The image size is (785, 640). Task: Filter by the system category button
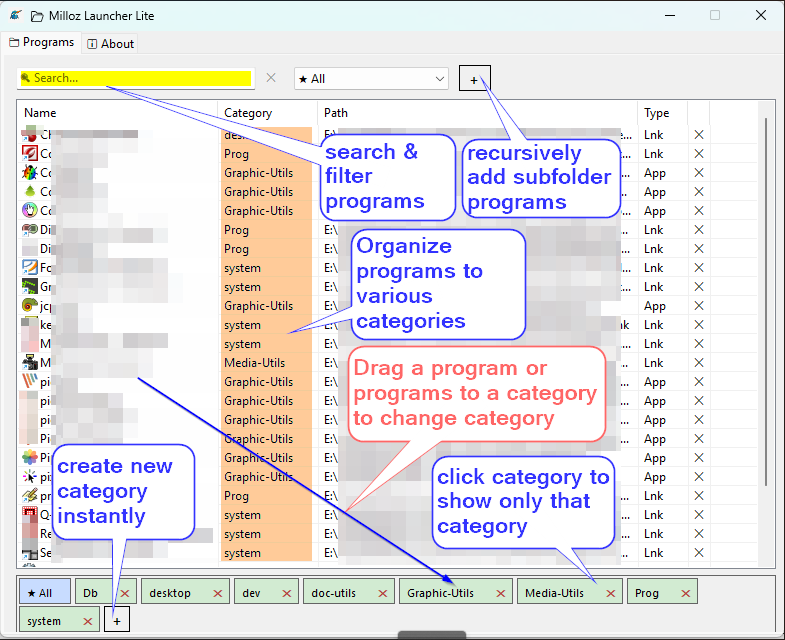point(44,621)
